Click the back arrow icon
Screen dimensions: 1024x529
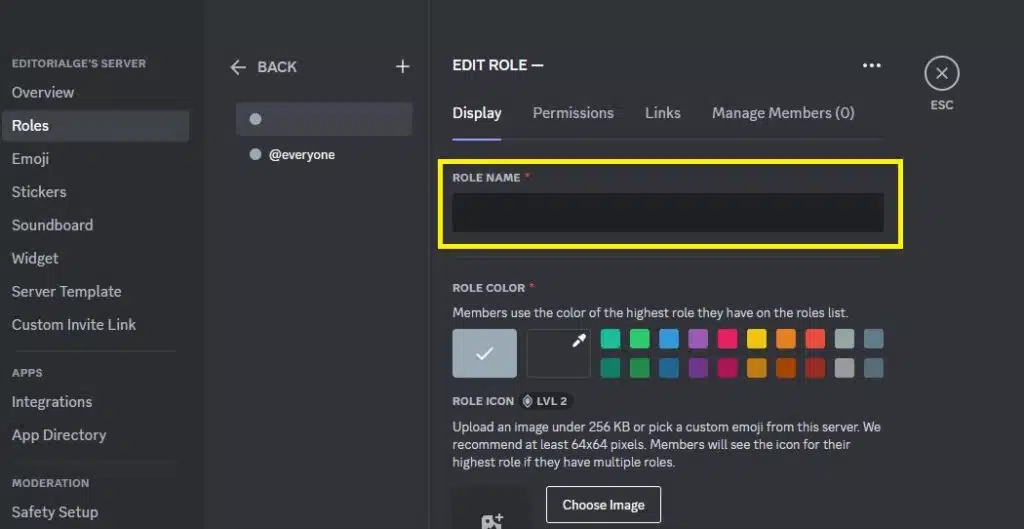(x=238, y=67)
